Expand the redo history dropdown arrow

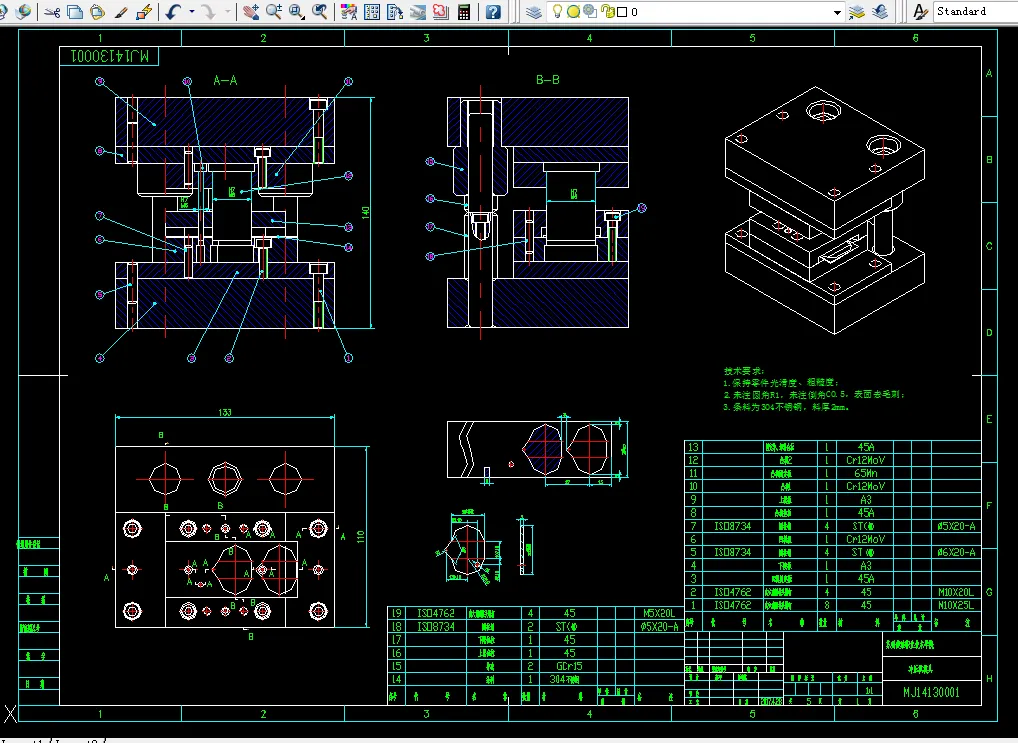tap(227, 12)
